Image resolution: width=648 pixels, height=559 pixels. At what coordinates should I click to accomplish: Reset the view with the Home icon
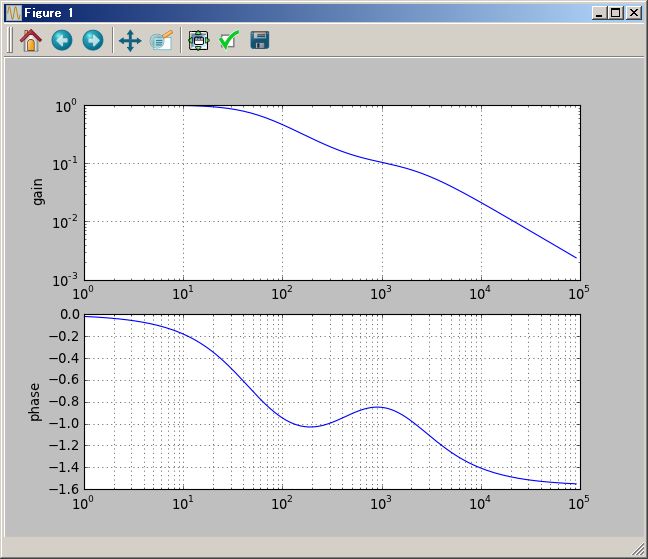click(x=31, y=40)
